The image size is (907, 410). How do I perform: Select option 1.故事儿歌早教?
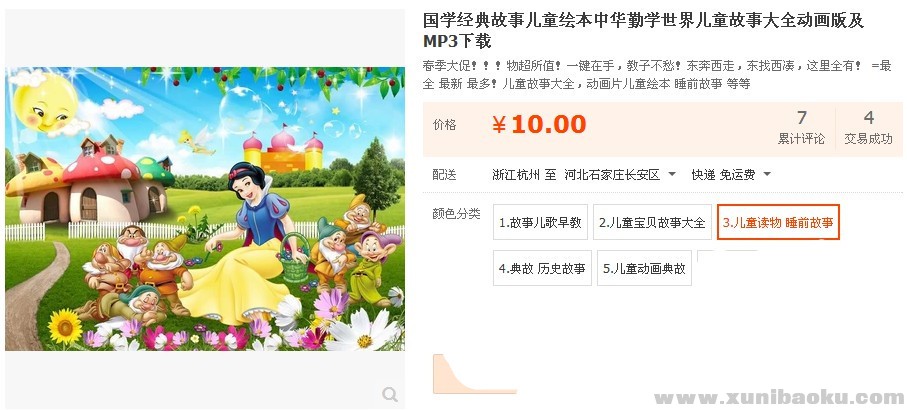pos(540,222)
